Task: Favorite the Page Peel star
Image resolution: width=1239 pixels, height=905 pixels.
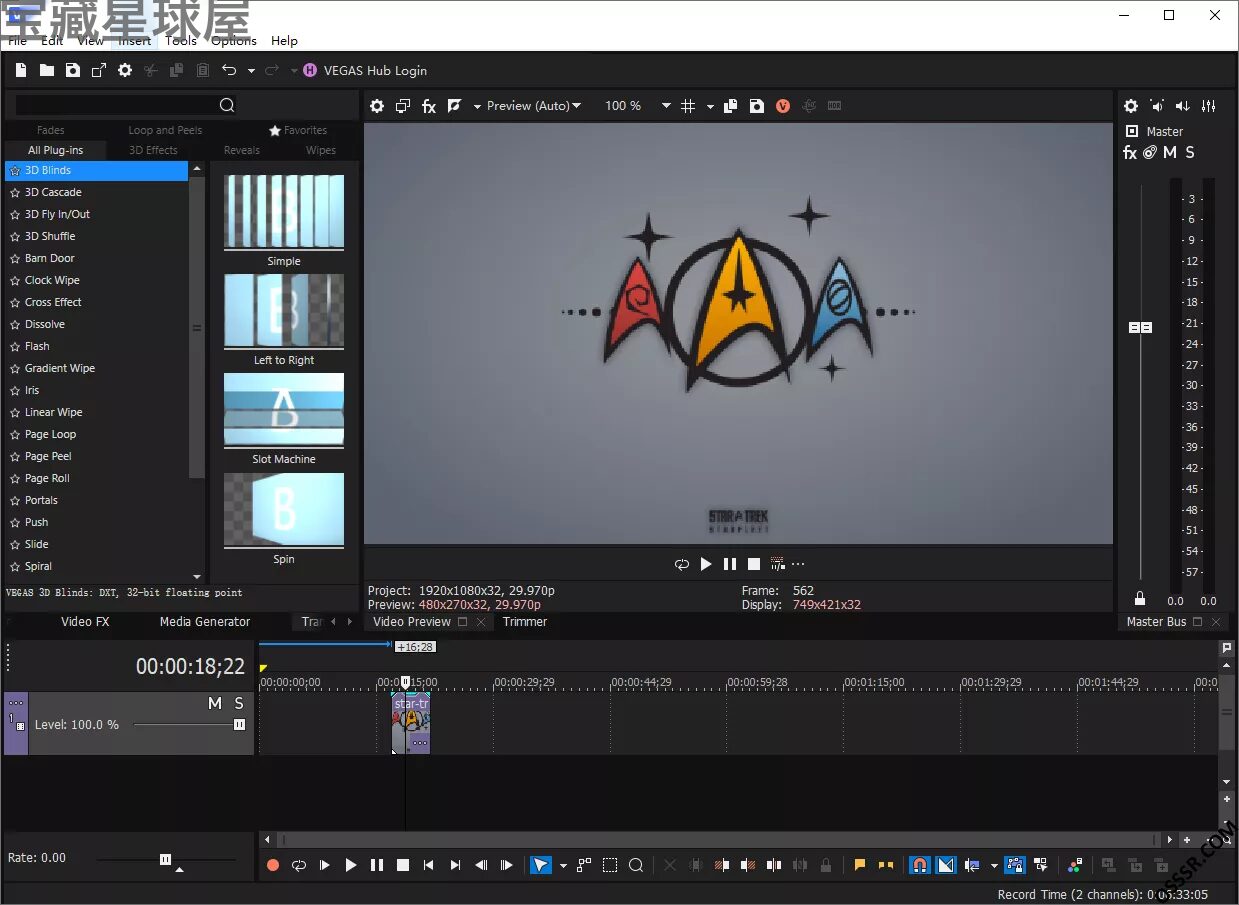Action: (15, 456)
